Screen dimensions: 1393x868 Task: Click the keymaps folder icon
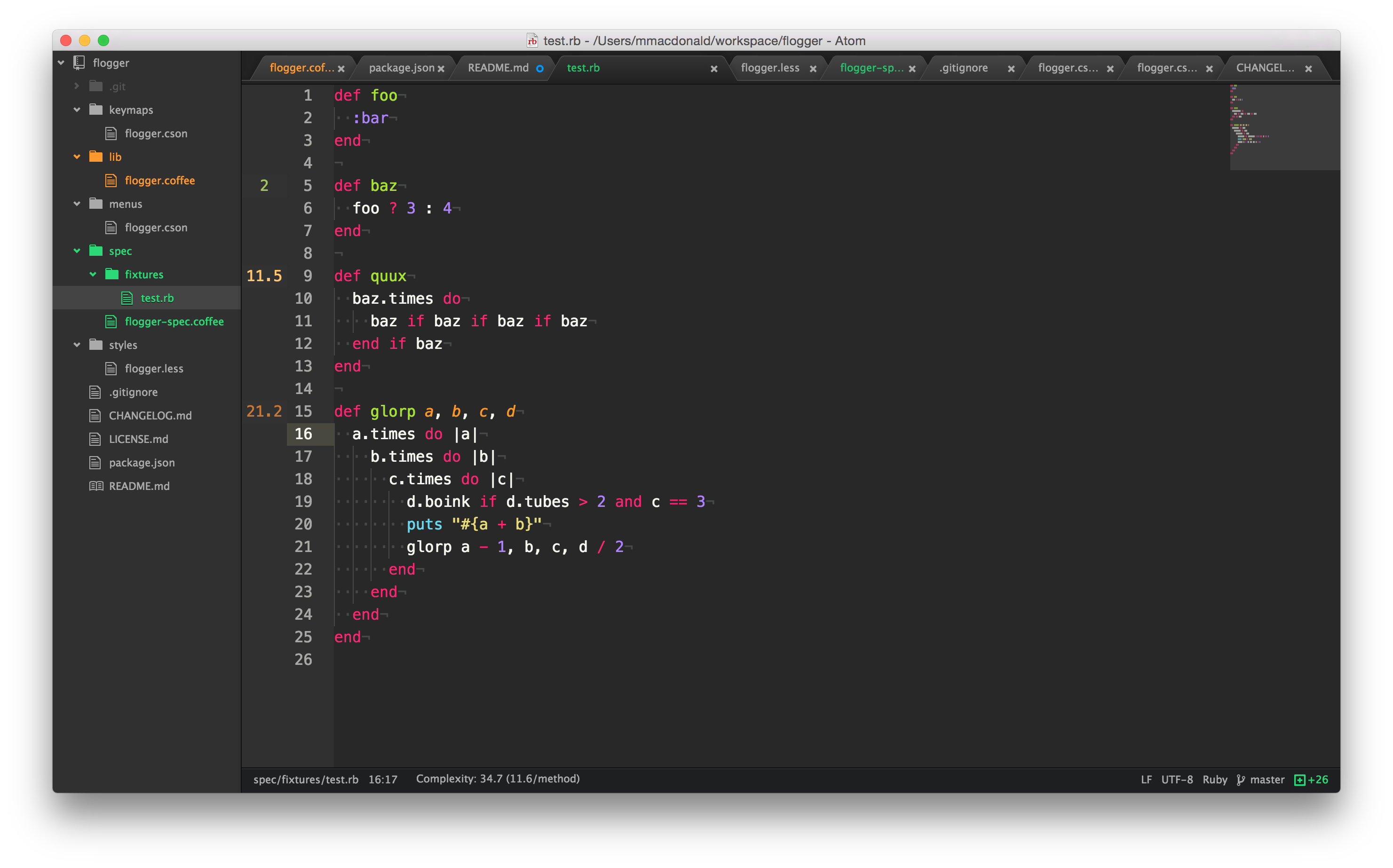point(96,110)
